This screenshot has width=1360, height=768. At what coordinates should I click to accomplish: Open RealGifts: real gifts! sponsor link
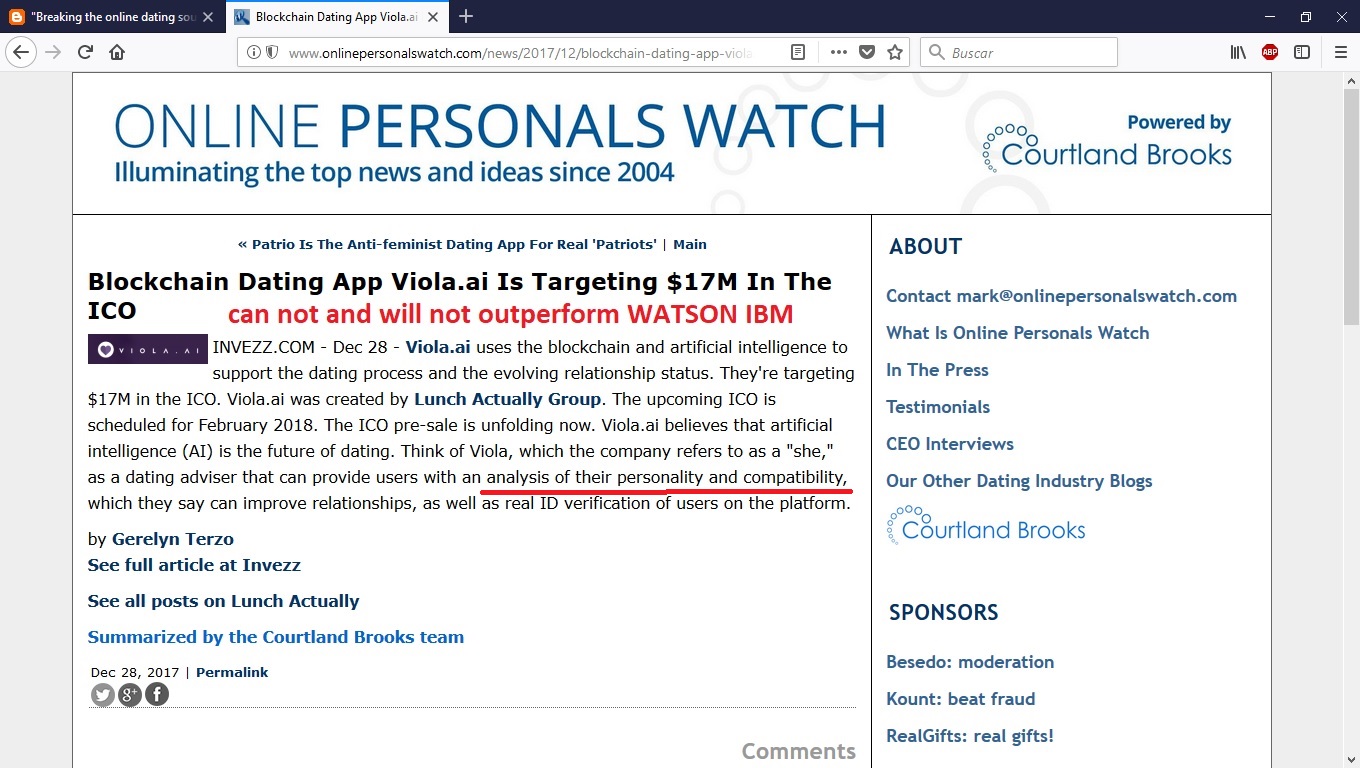970,736
